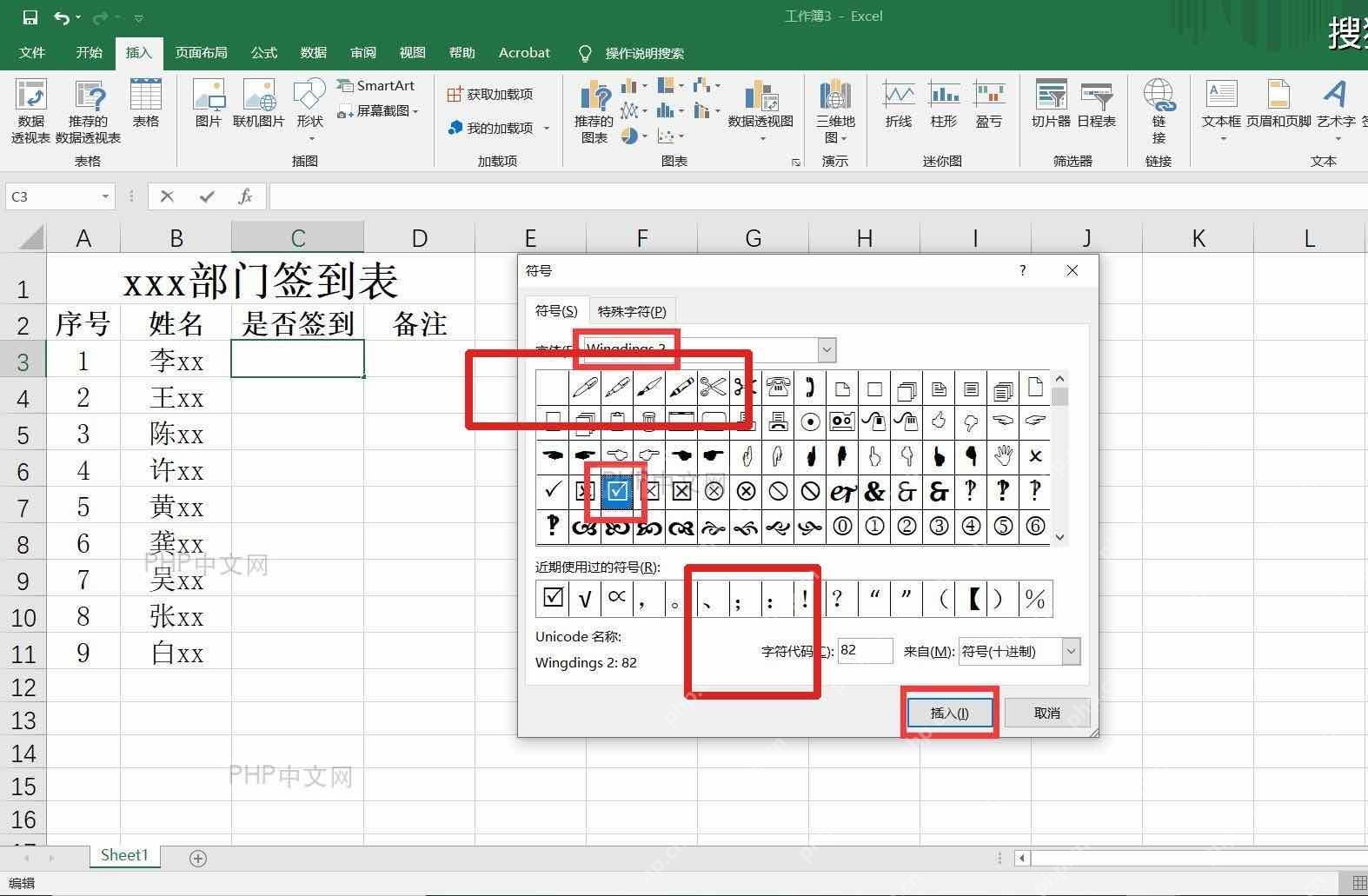Open the File menu
1368x896 pixels.
click(32, 53)
